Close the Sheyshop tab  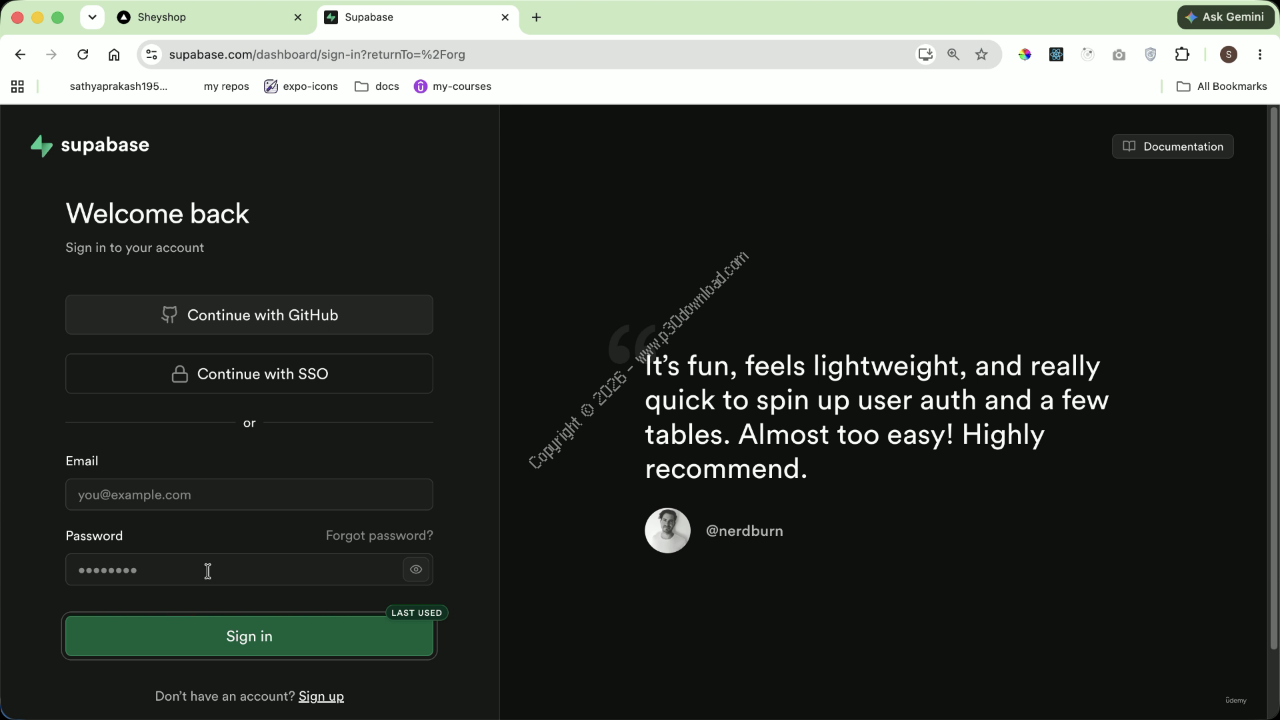coord(297,17)
